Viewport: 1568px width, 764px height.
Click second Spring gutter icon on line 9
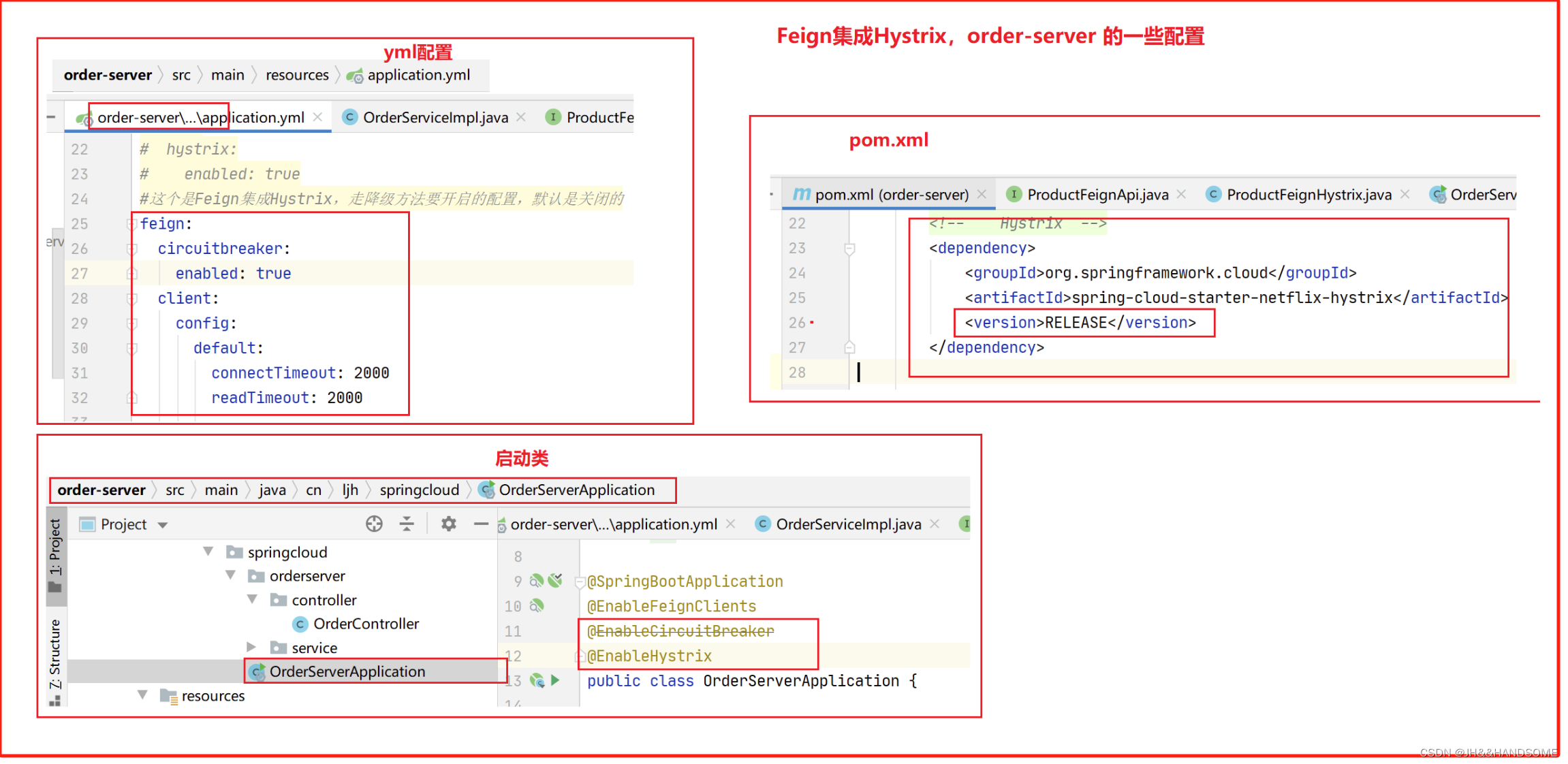click(556, 580)
